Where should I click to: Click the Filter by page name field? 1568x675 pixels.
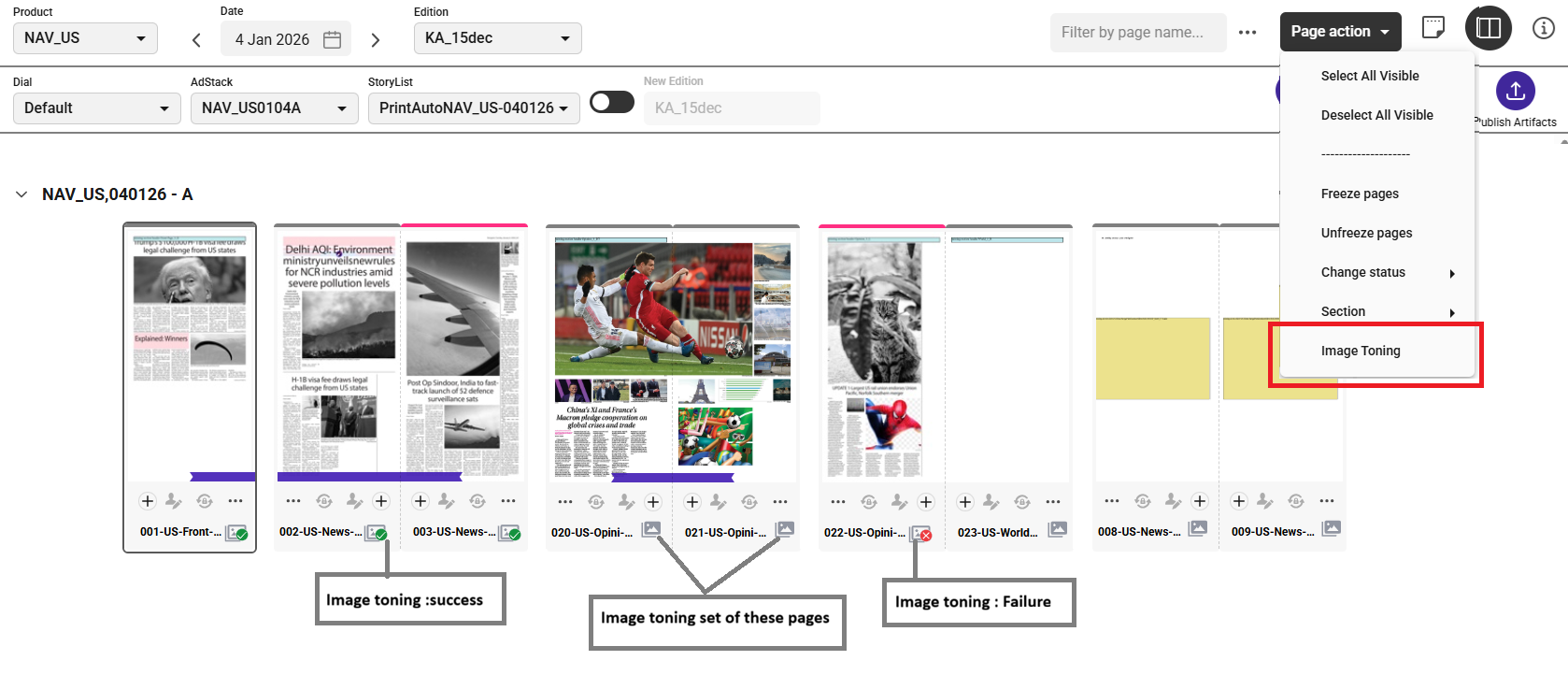(x=1137, y=33)
